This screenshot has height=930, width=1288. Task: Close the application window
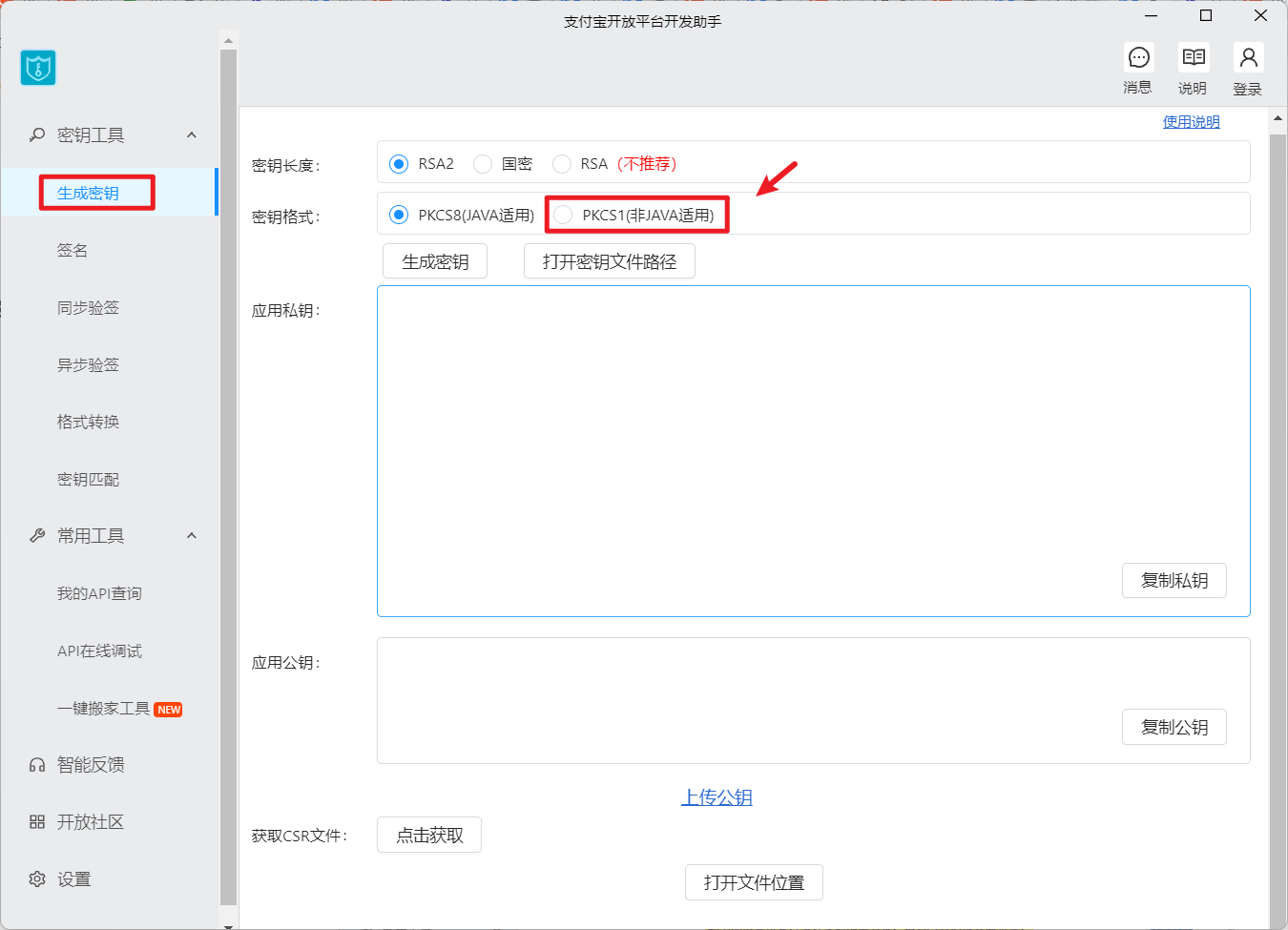pyautogui.click(x=1260, y=15)
